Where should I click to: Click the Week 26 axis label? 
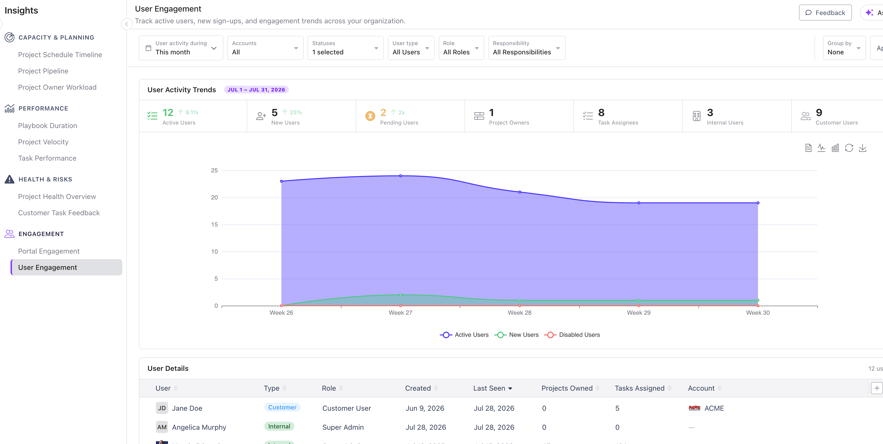282,312
